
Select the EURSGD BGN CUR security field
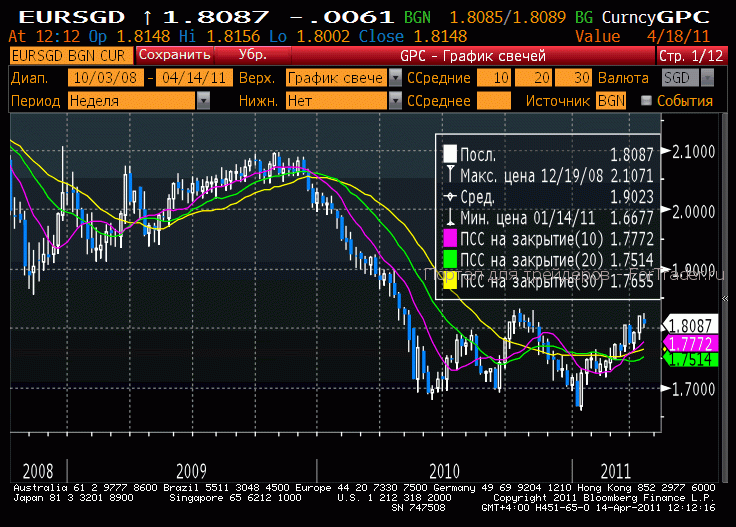[x=71, y=56]
